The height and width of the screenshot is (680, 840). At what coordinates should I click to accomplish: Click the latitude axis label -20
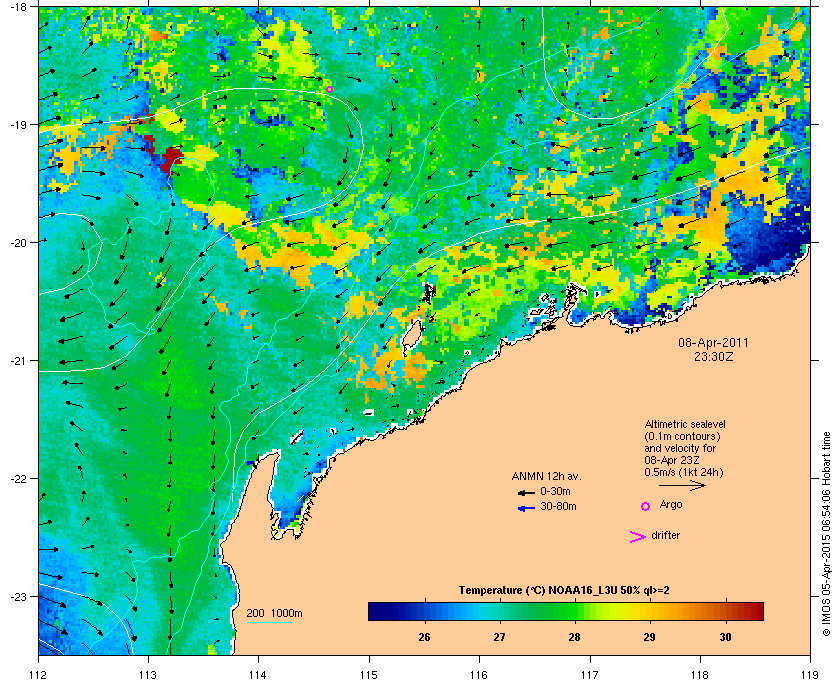pos(18,243)
